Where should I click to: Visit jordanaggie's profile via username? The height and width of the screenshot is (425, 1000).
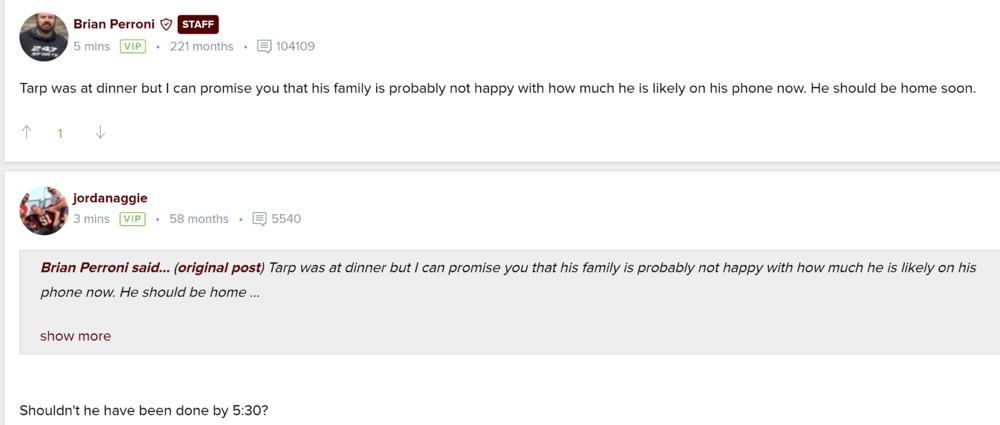[110, 198]
